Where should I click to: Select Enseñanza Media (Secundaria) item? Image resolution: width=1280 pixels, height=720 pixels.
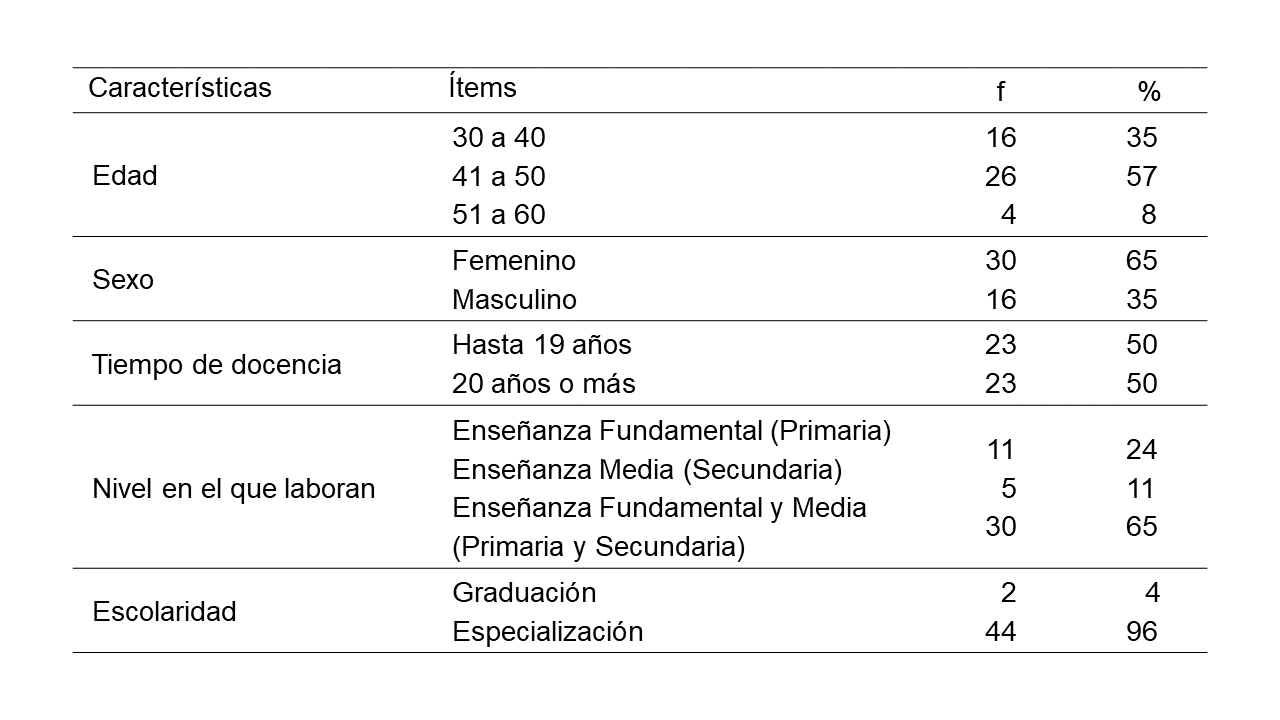pyautogui.click(x=647, y=469)
